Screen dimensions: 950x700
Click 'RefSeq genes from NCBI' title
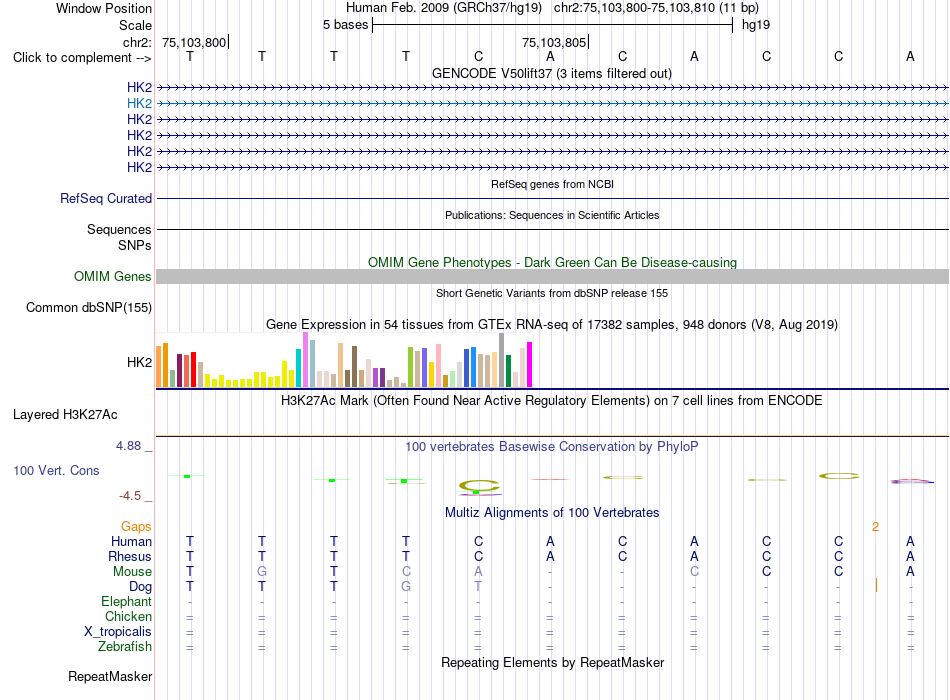click(x=553, y=184)
